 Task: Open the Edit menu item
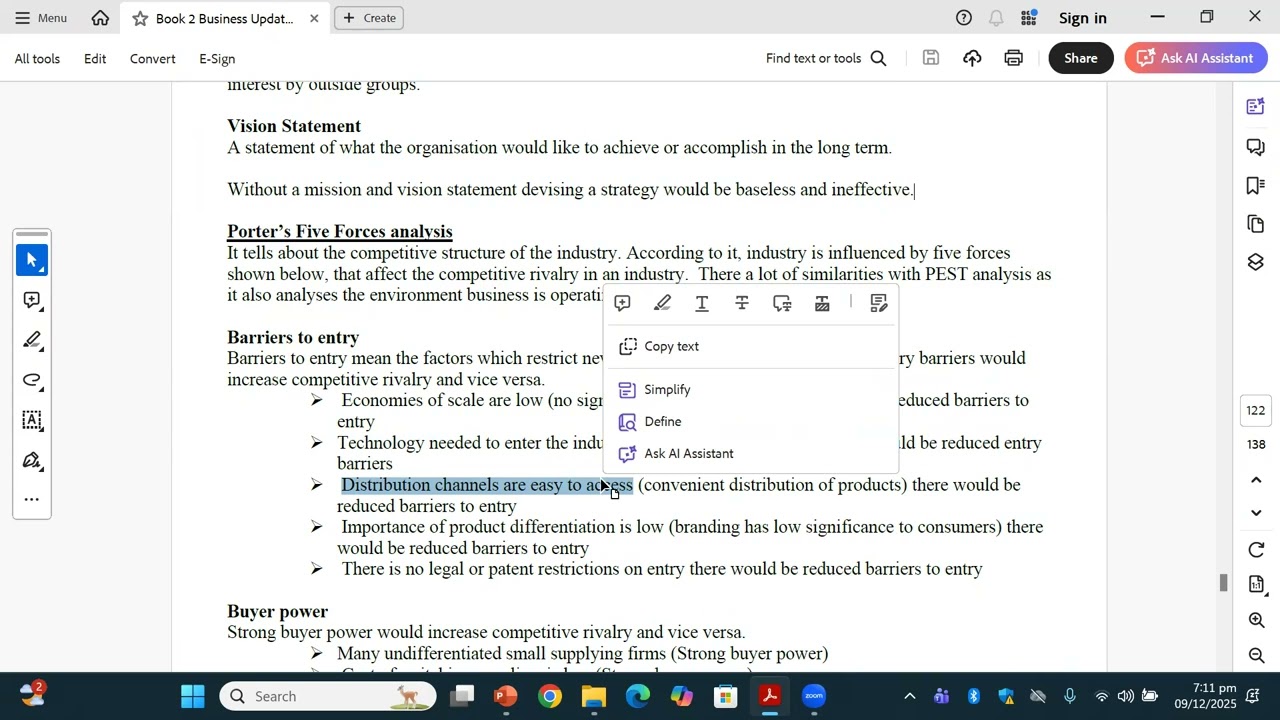point(95,59)
